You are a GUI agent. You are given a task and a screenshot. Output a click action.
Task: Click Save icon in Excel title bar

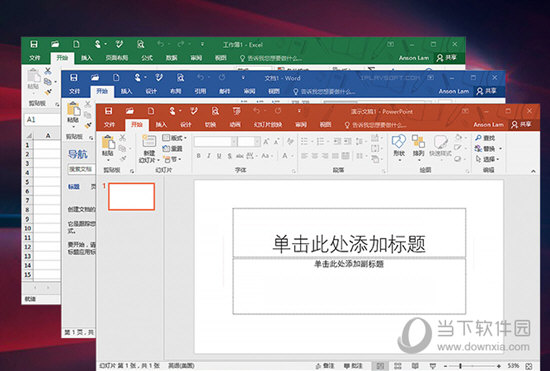[34, 44]
